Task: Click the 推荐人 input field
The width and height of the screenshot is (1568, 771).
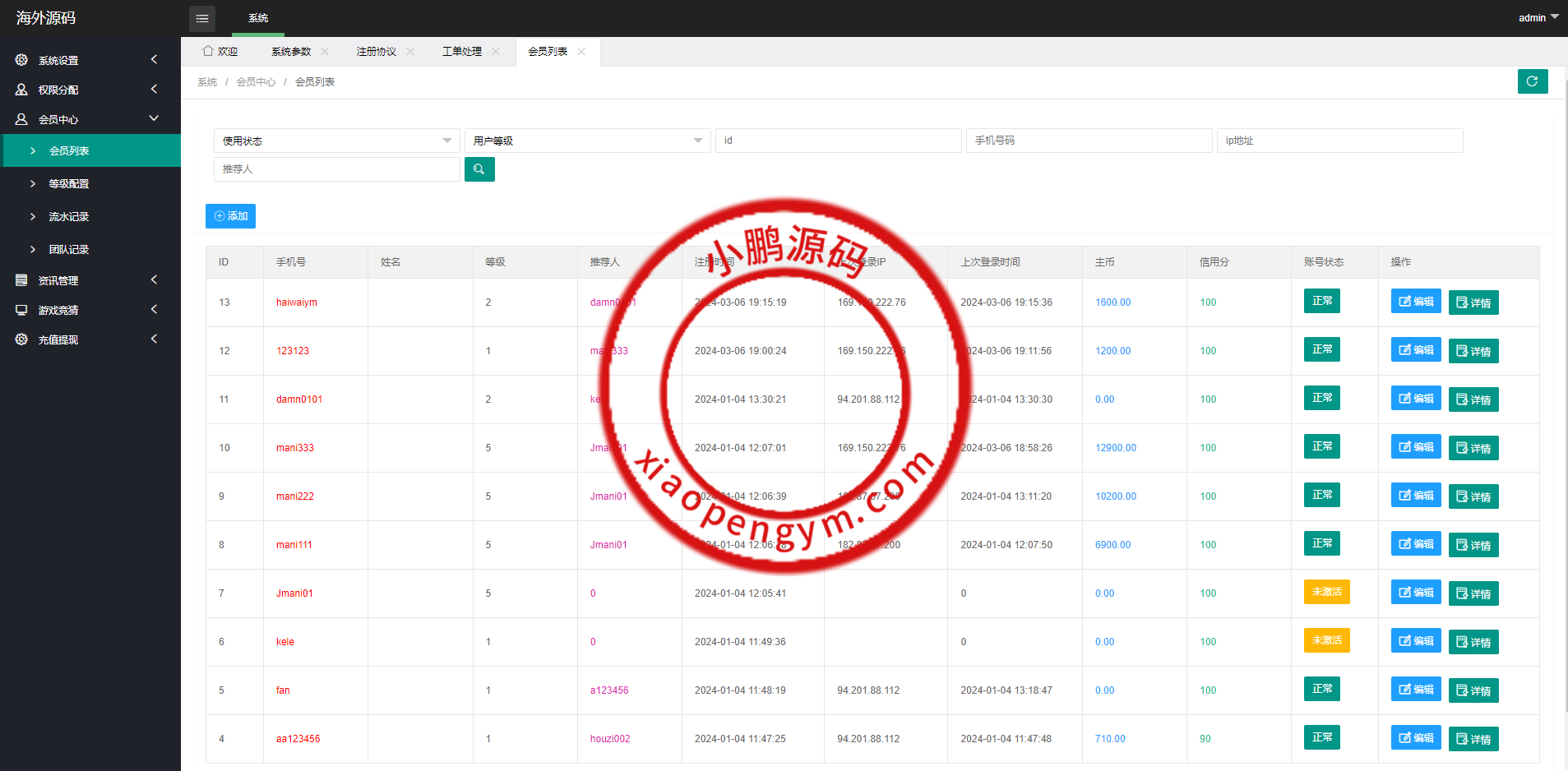Action: tap(337, 169)
